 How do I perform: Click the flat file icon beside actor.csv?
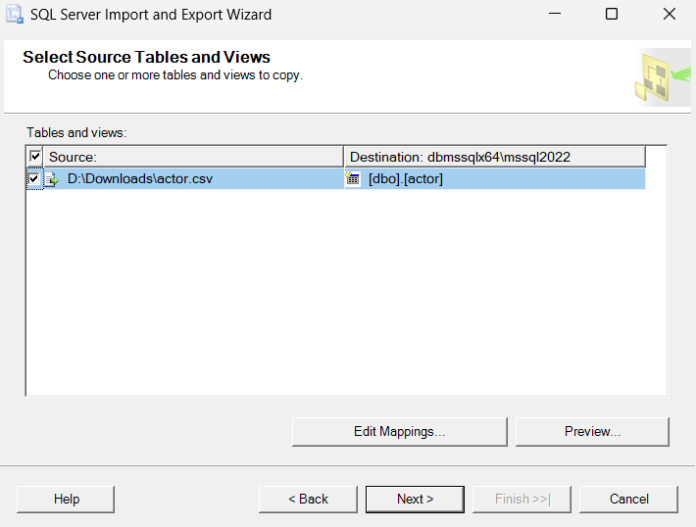pos(52,179)
